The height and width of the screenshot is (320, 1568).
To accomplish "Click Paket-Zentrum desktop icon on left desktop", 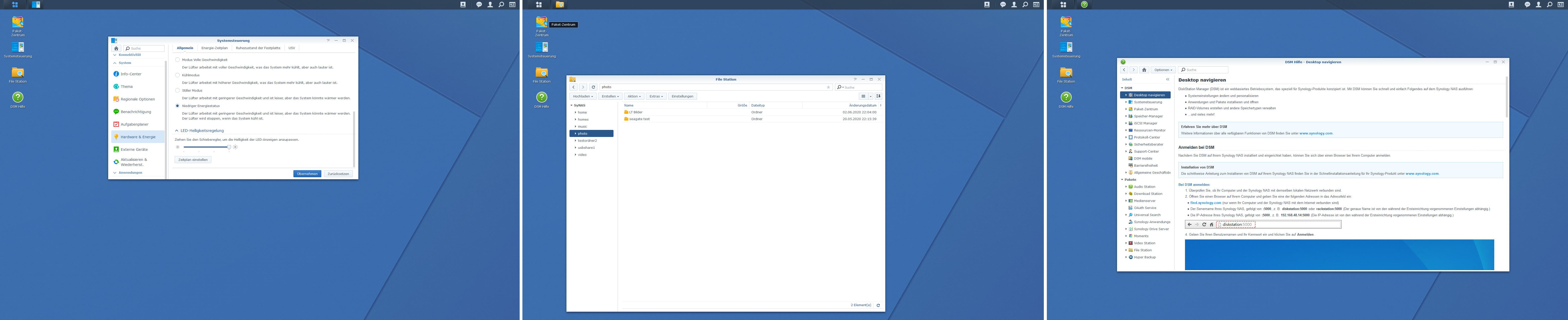I will [18, 26].
